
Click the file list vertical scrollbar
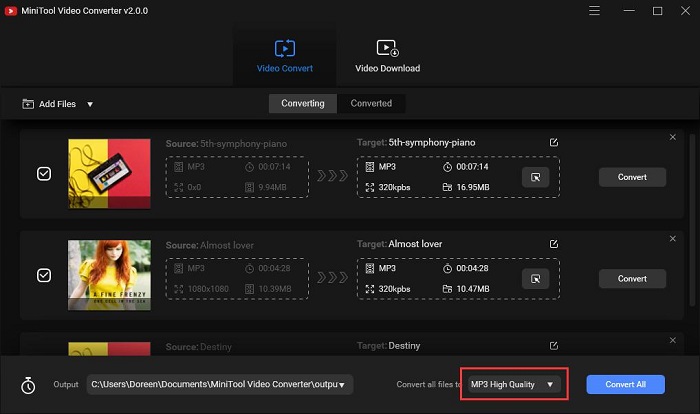(x=692, y=220)
